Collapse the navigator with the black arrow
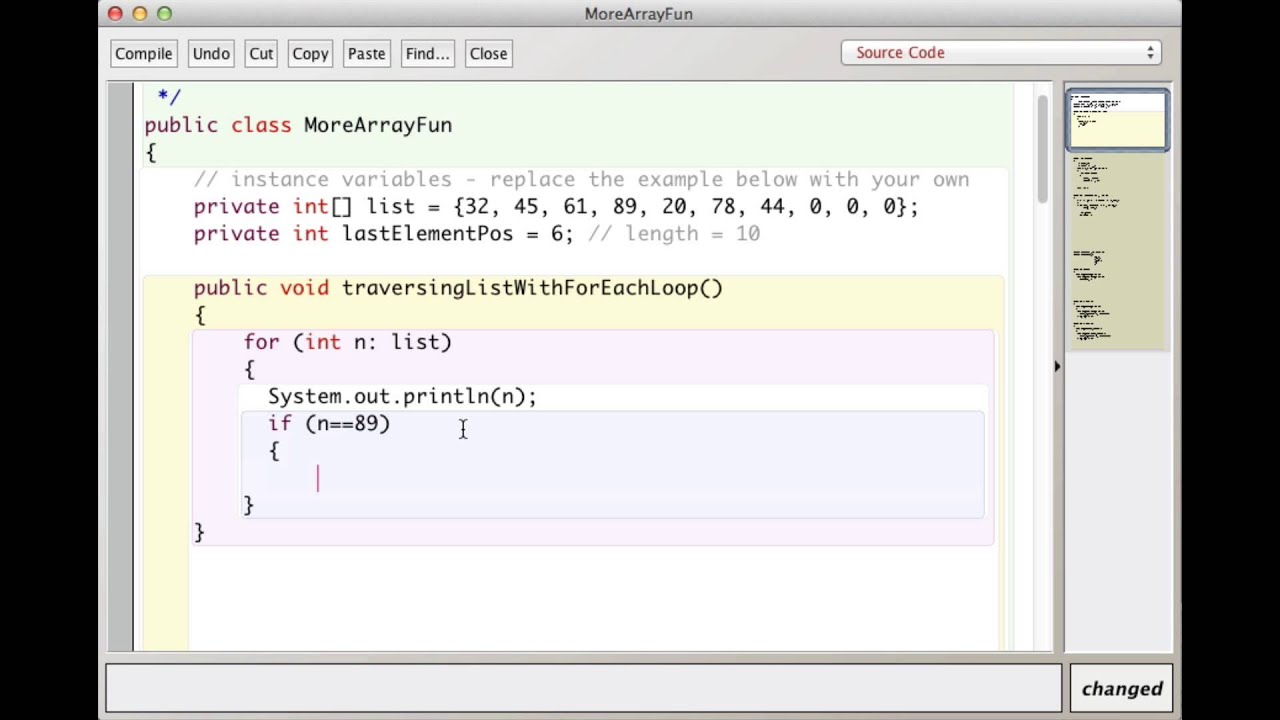This screenshot has height=720, width=1280. [1057, 367]
